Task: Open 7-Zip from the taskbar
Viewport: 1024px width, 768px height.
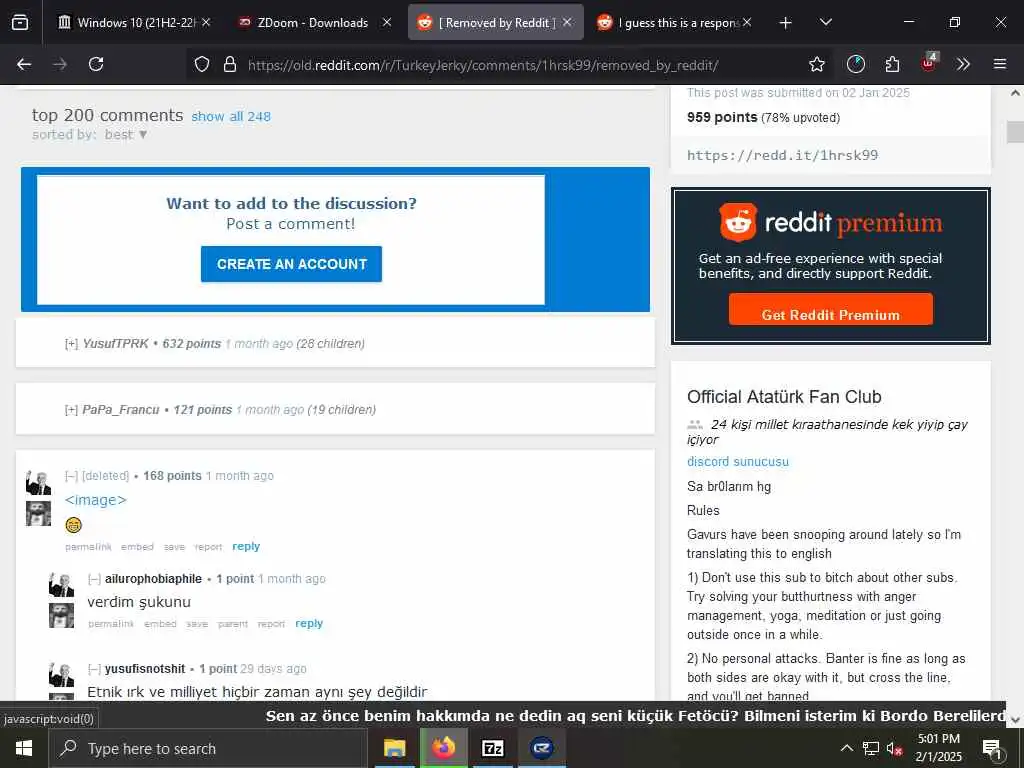Action: (492, 748)
